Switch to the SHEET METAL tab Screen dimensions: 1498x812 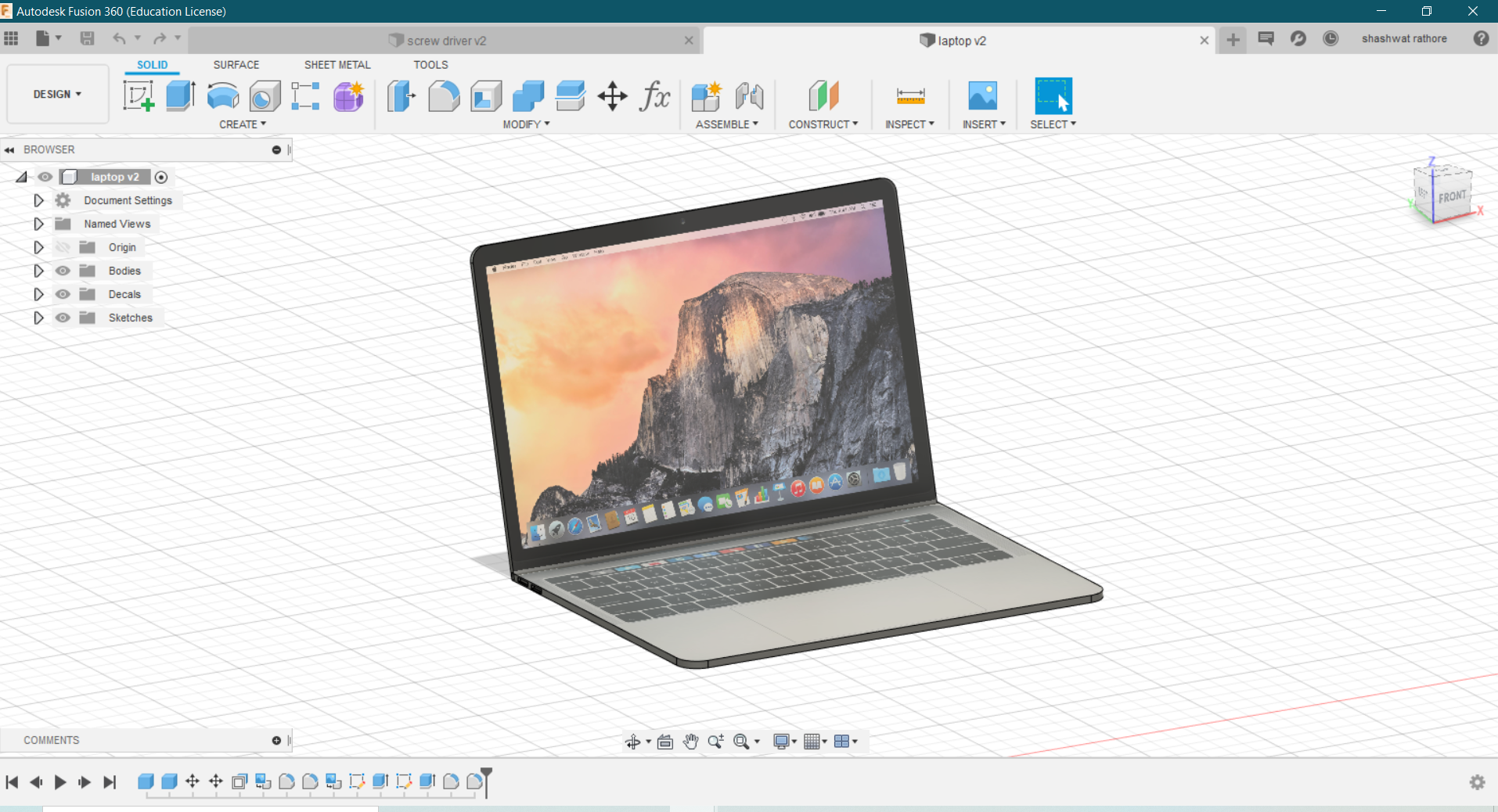click(337, 65)
